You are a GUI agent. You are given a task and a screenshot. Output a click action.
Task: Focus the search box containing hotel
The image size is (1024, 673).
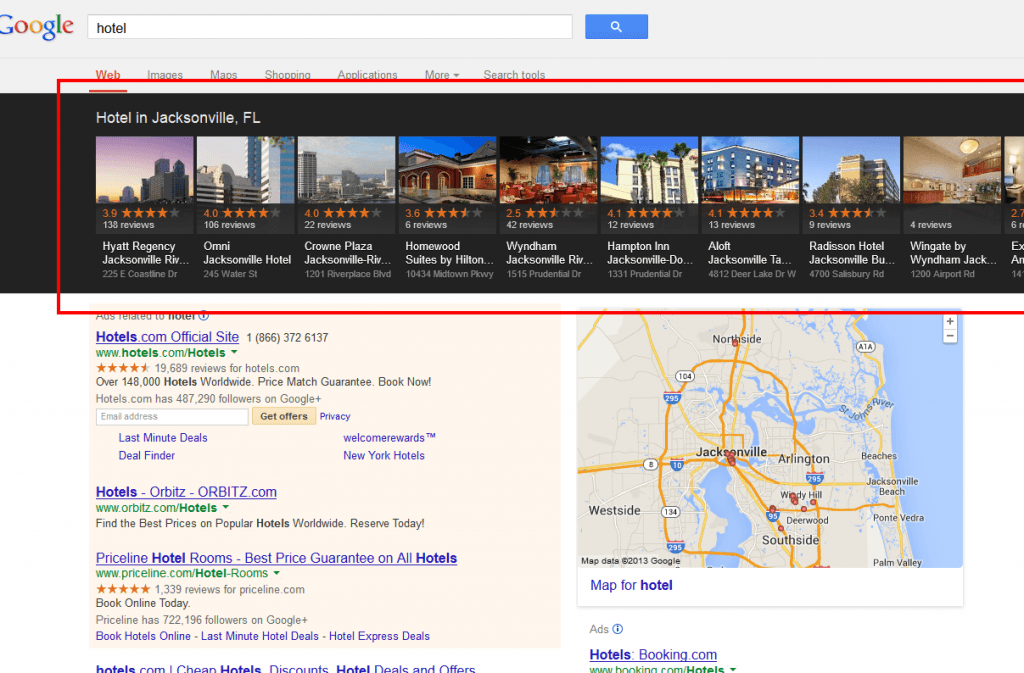click(x=330, y=27)
